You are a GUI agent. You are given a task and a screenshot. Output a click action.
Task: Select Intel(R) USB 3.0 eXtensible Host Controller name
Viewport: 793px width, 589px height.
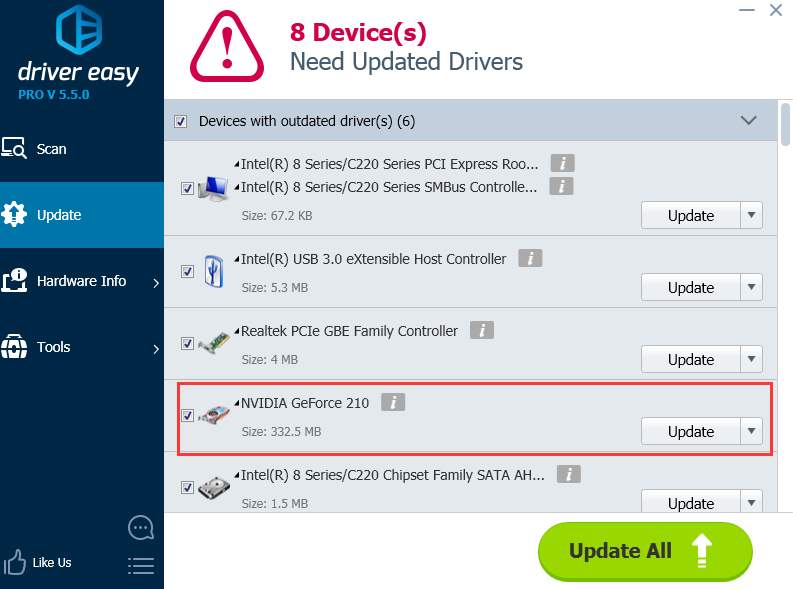tap(373, 259)
